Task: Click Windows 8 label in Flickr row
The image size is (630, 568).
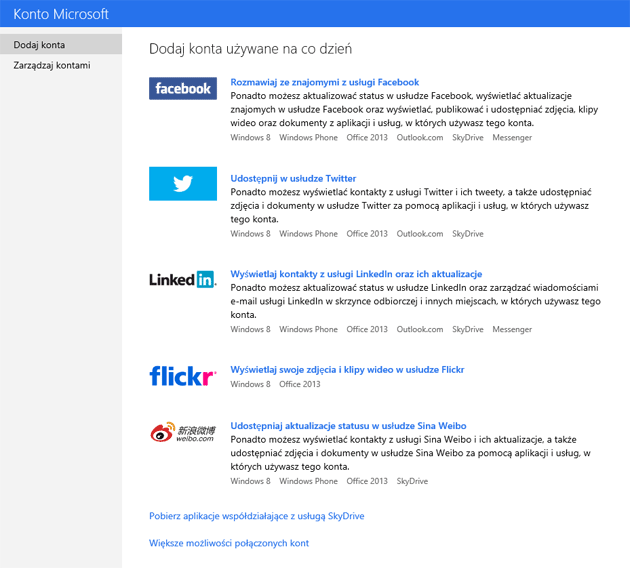Action: [x=250, y=384]
